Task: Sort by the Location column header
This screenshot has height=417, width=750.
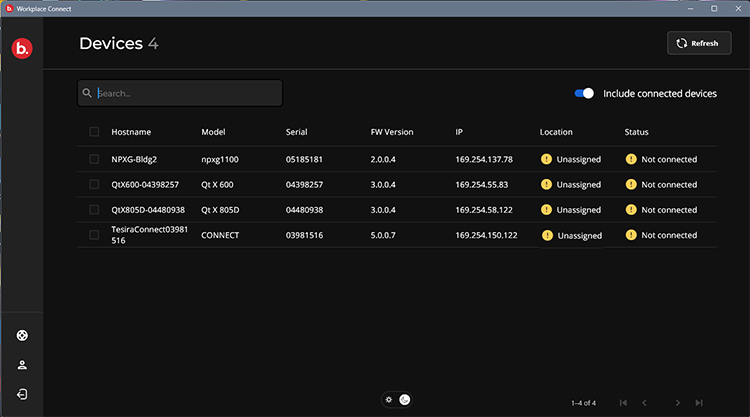Action: pyautogui.click(x=556, y=132)
